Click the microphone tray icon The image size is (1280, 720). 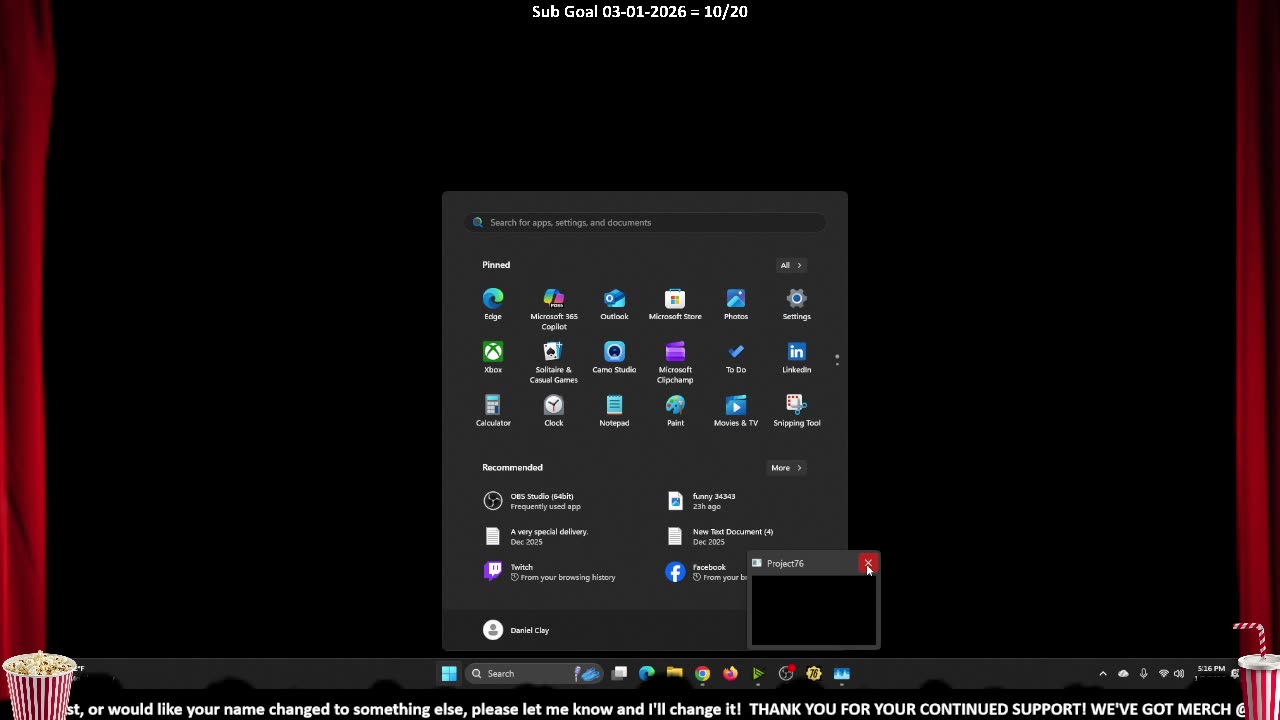coord(1143,673)
